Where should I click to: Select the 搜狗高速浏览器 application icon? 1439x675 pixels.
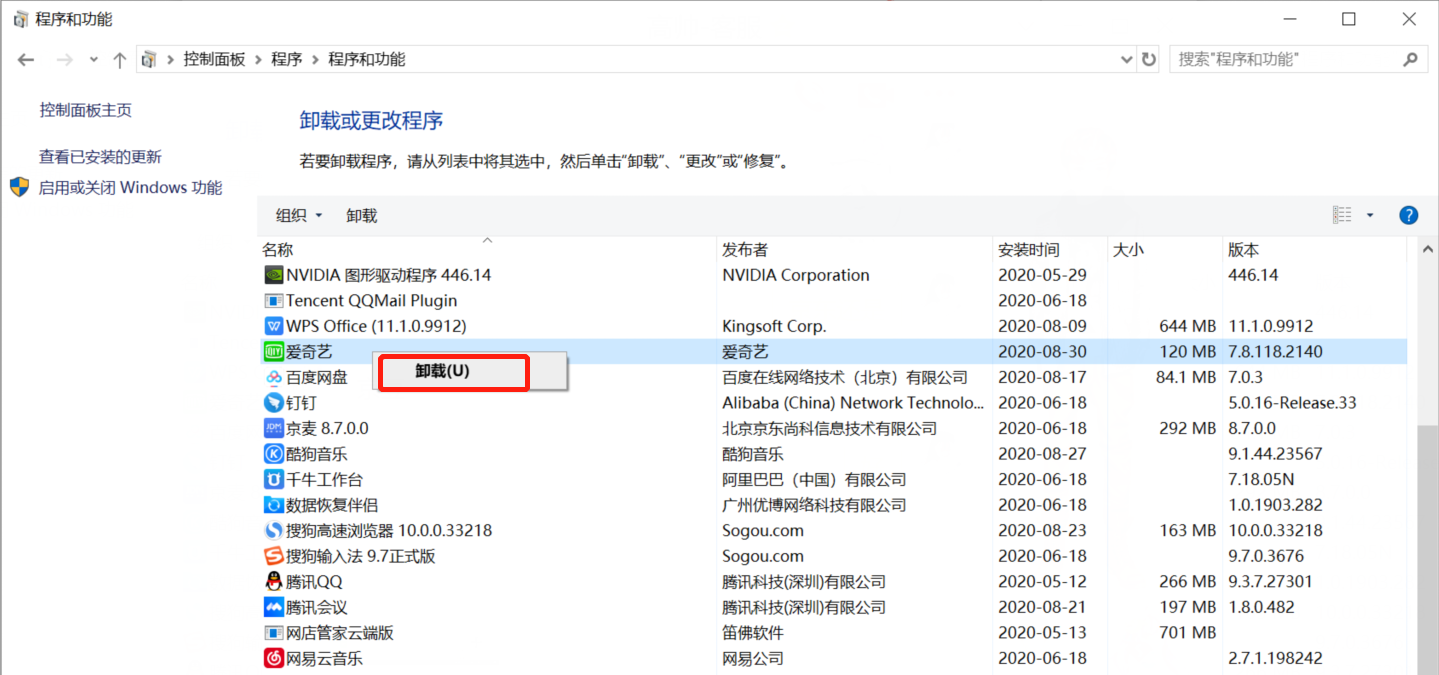coord(274,530)
